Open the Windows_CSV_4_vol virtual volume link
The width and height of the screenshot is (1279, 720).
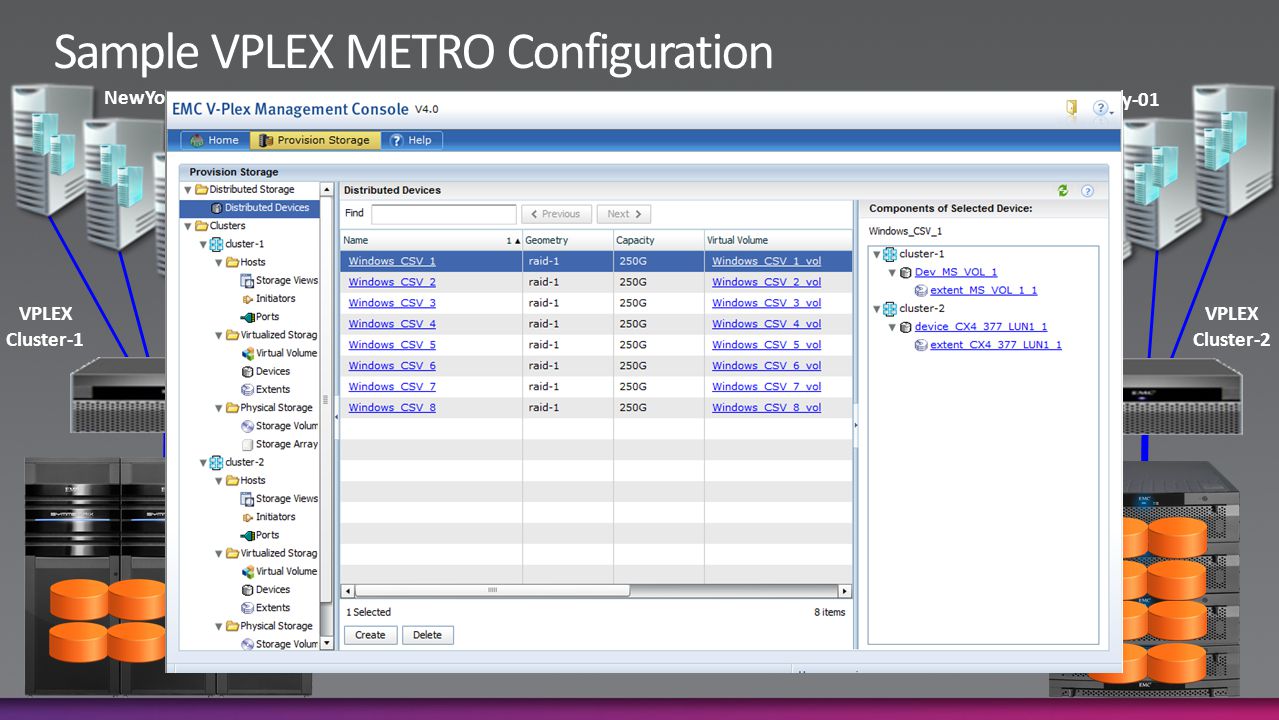click(x=766, y=324)
